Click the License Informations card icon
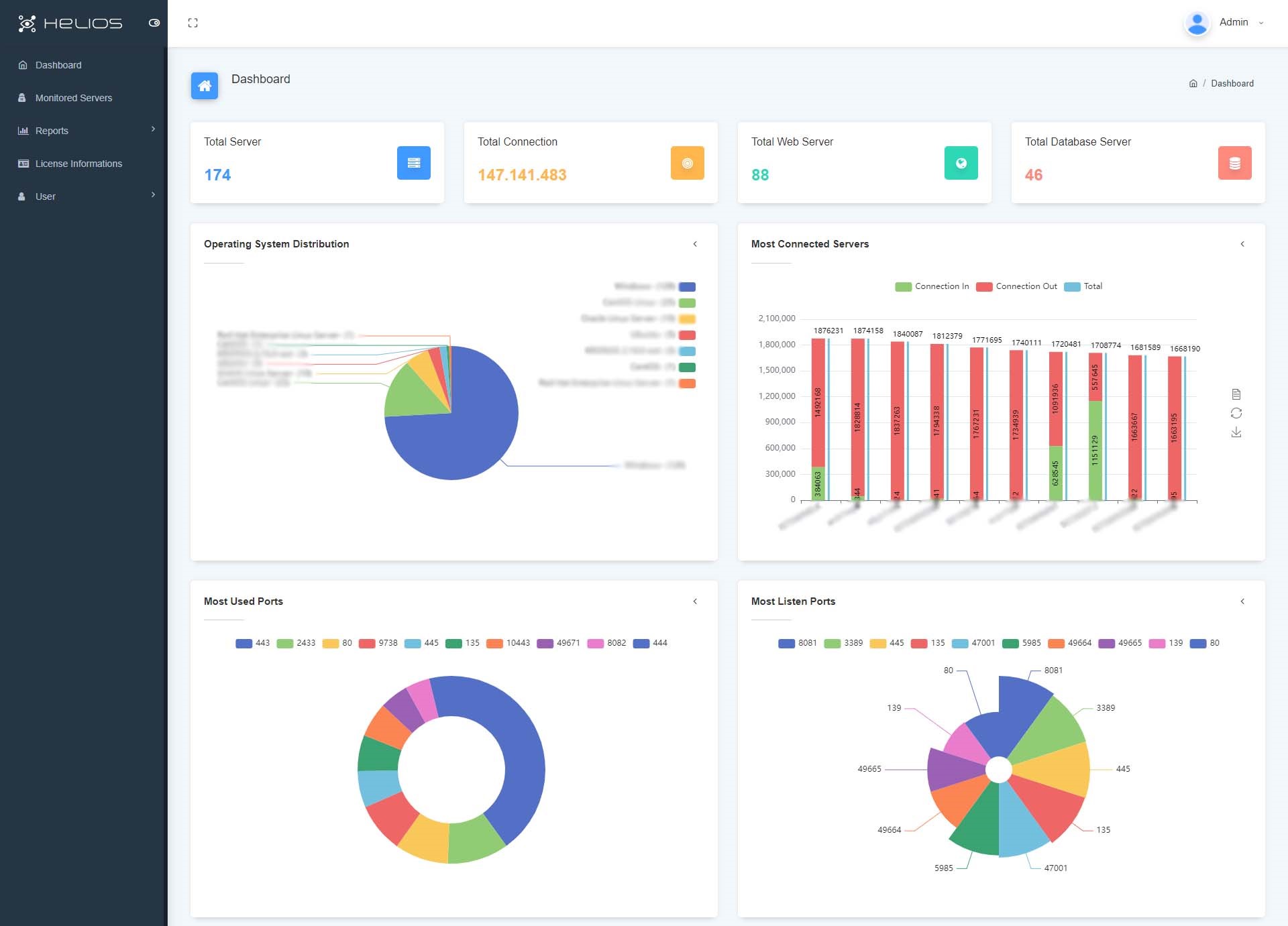 (23, 164)
